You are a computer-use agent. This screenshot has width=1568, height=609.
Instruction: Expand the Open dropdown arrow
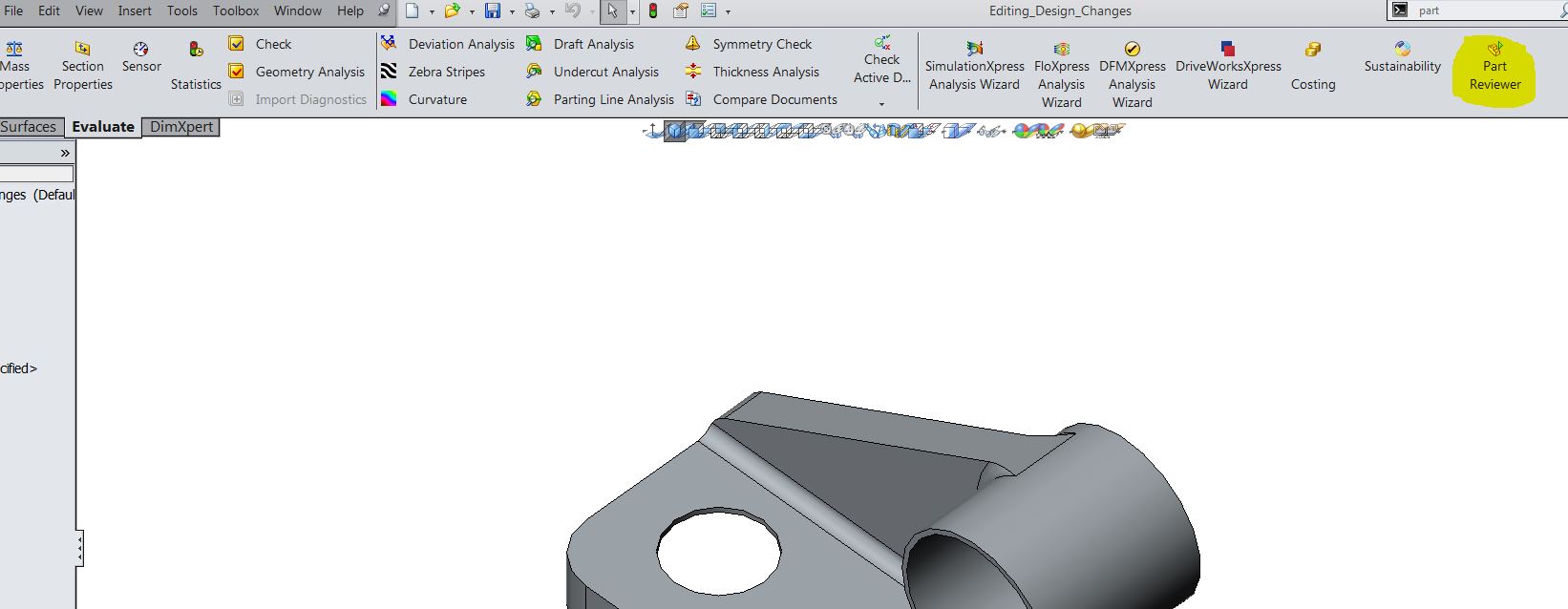pyautogui.click(x=472, y=11)
